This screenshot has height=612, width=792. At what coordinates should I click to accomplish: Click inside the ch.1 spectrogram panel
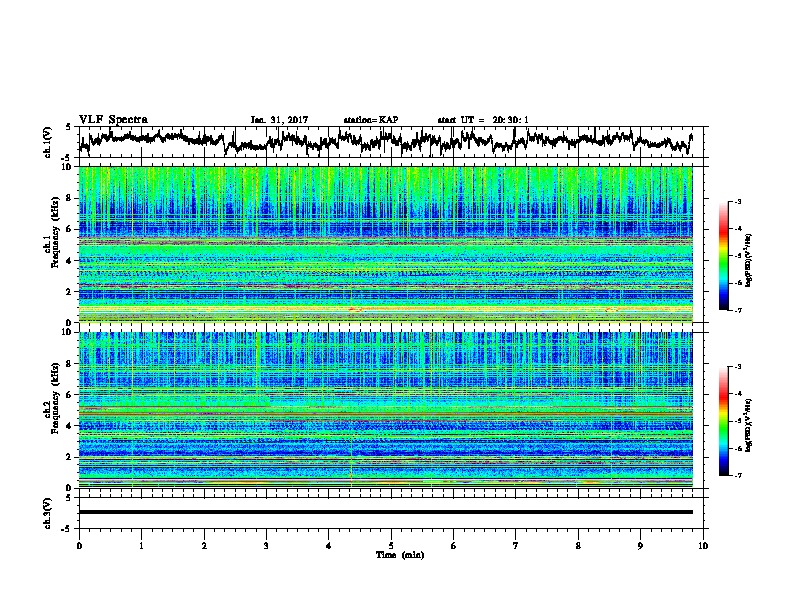click(x=385, y=244)
